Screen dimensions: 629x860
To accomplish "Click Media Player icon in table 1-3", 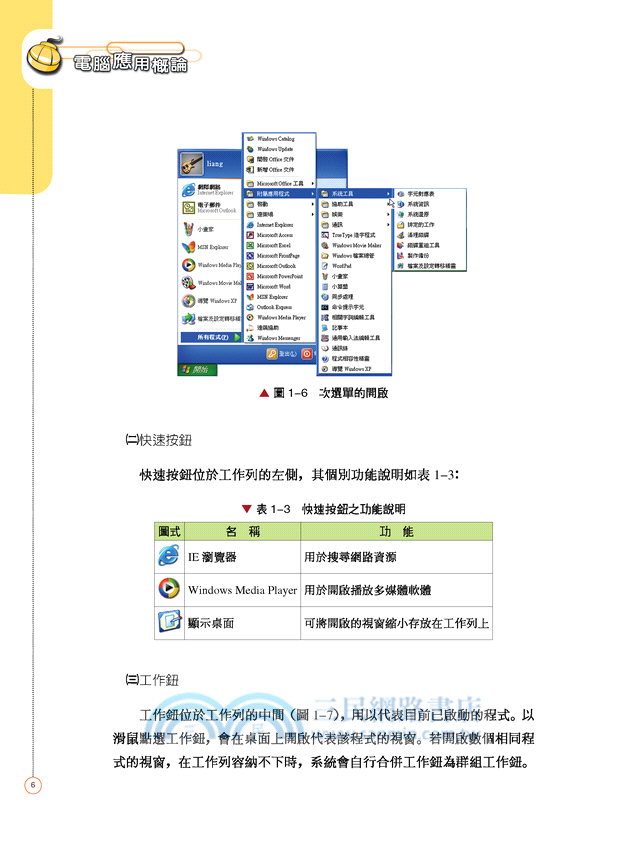I will point(169,589).
